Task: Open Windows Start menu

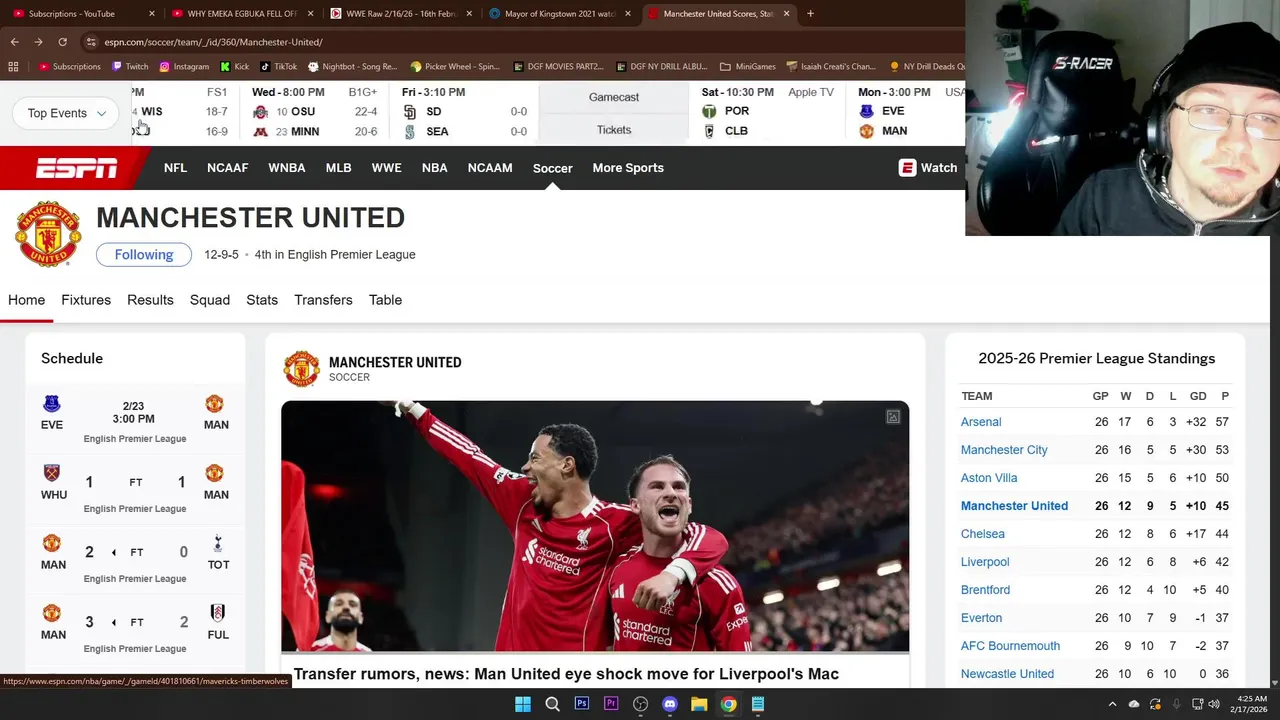Action: coord(523,704)
